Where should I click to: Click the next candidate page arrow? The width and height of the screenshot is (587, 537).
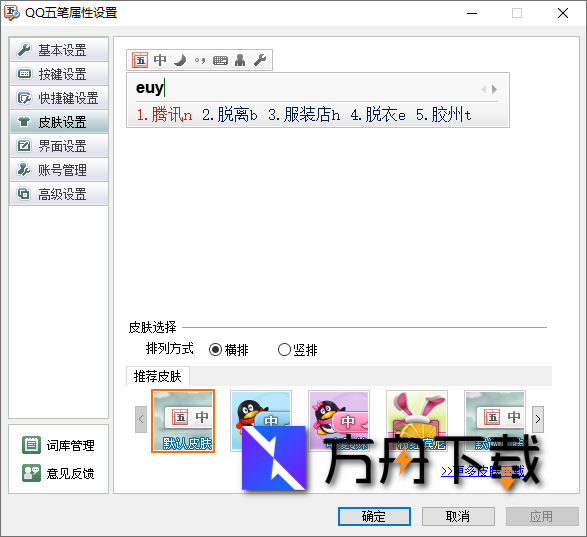pos(495,89)
